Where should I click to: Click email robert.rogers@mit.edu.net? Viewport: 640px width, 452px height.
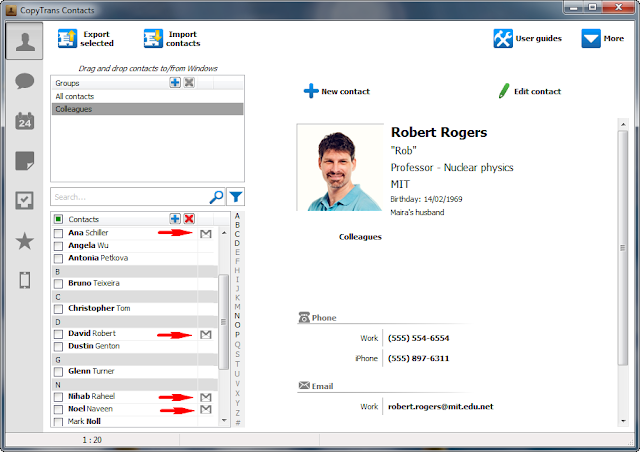(x=440, y=406)
